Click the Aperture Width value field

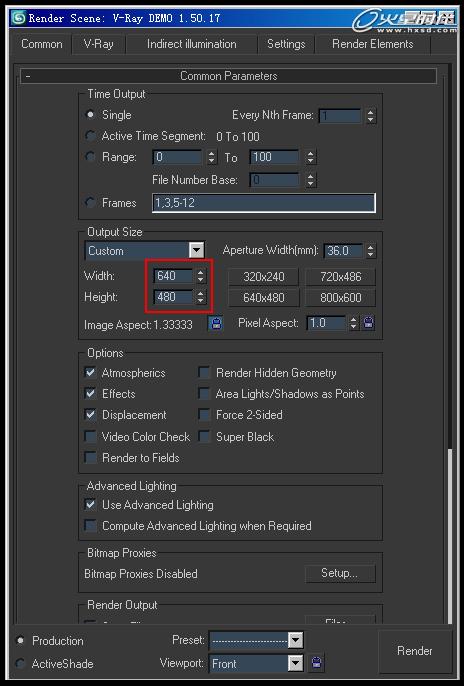point(344,251)
